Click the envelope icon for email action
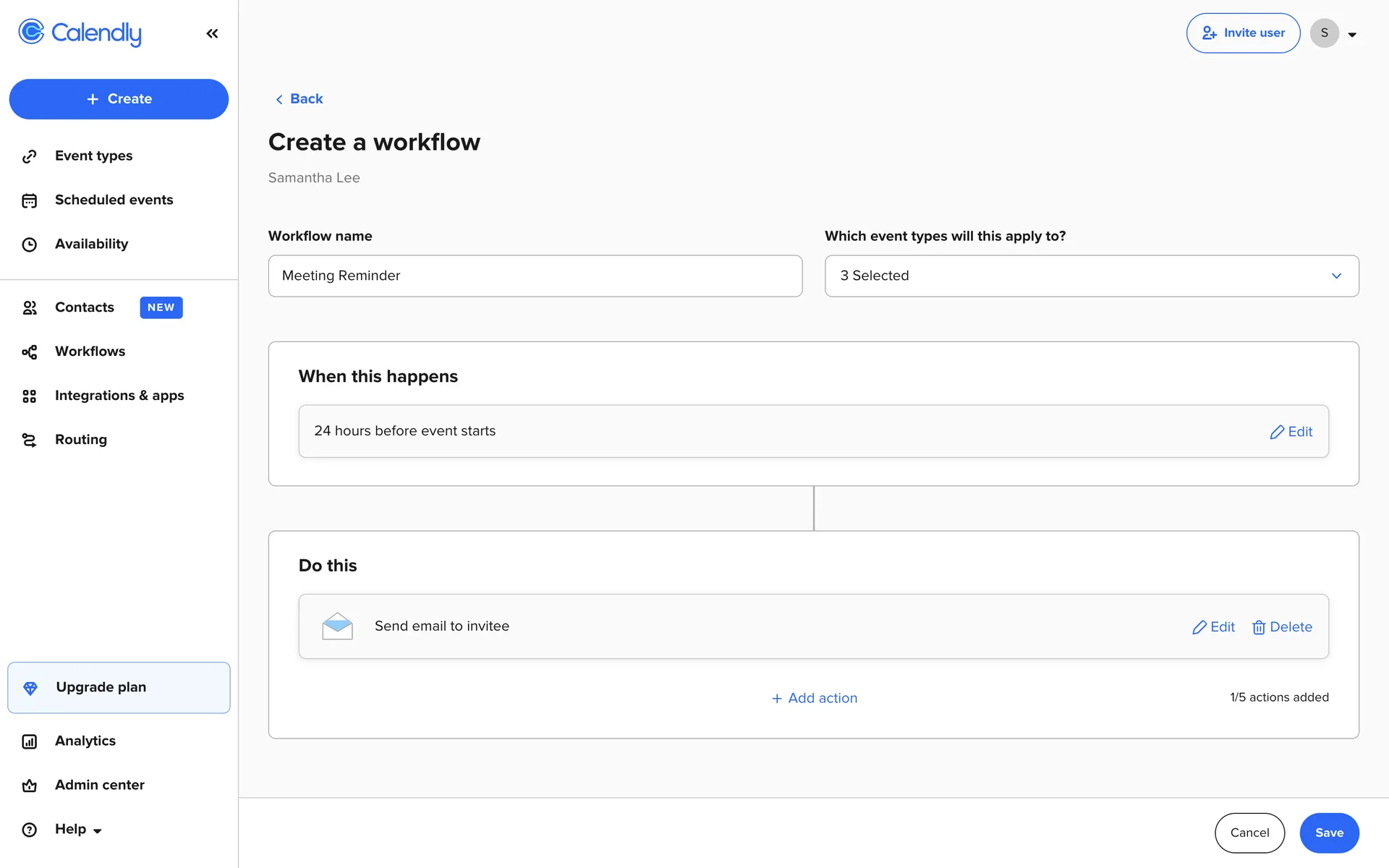This screenshot has height=868, width=1389. pyautogui.click(x=337, y=626)
